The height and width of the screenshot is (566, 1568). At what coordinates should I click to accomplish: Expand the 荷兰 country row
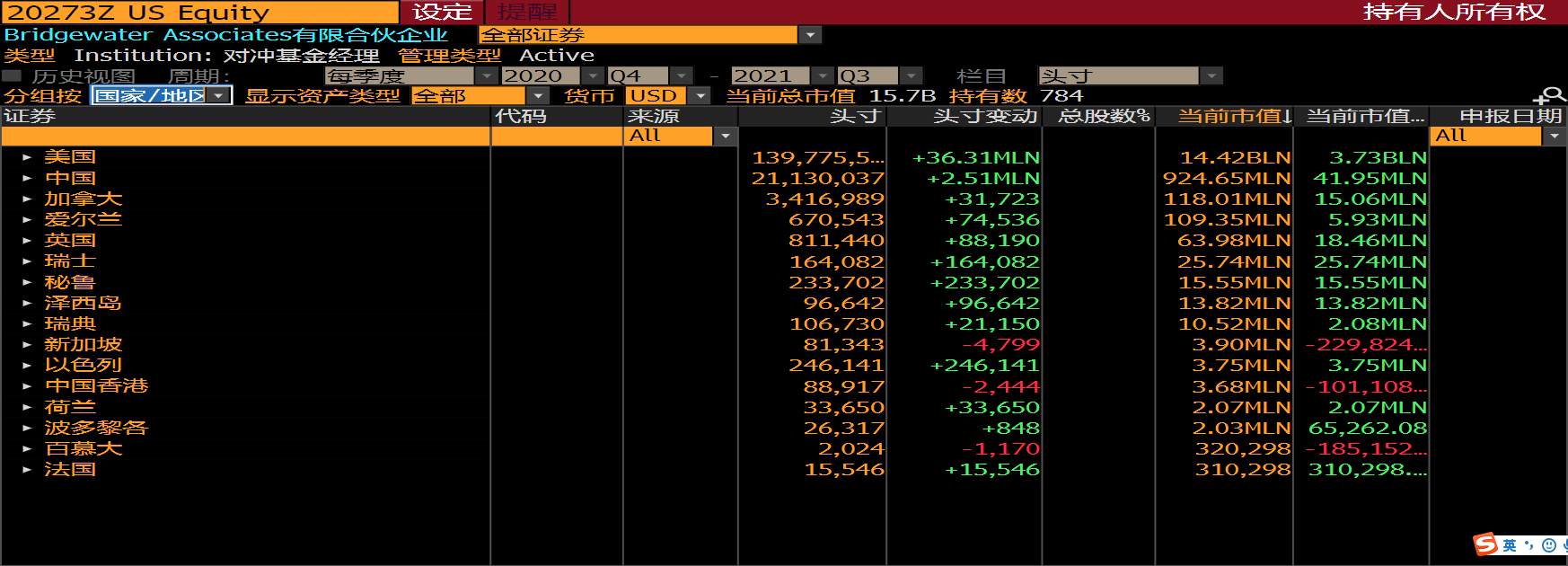[27, 407]
